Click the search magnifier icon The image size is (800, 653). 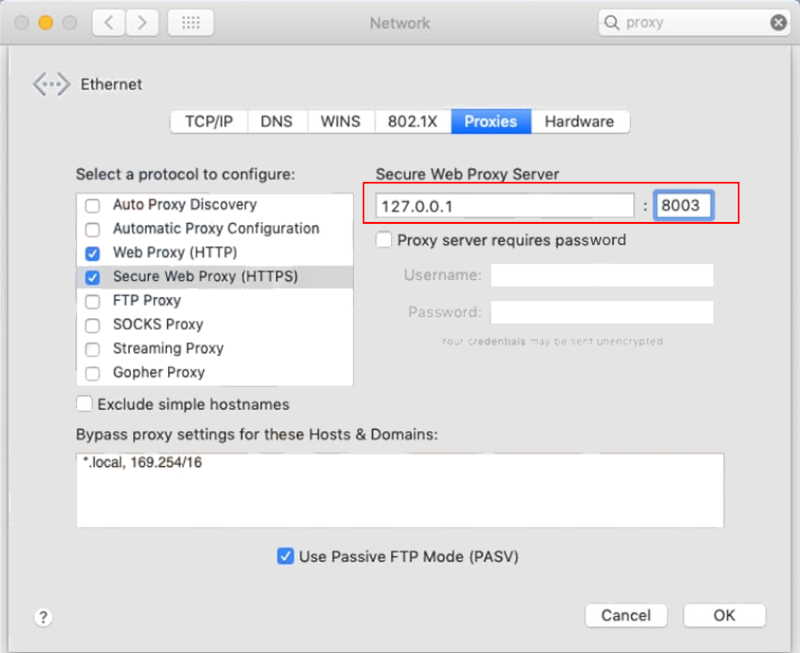pyautogui.click(x=611, y=22)
